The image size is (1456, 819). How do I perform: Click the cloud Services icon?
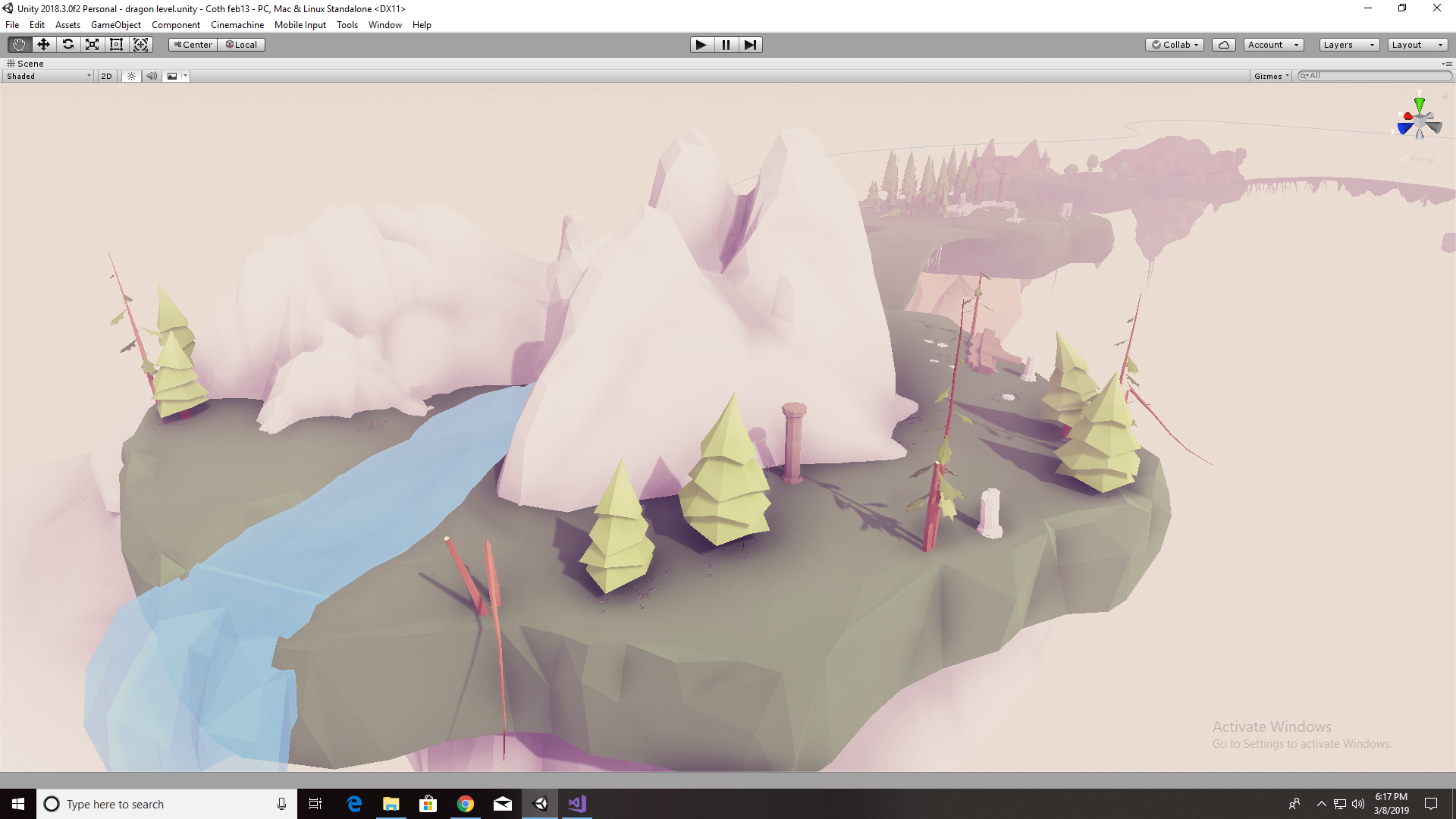(1223, 45)
